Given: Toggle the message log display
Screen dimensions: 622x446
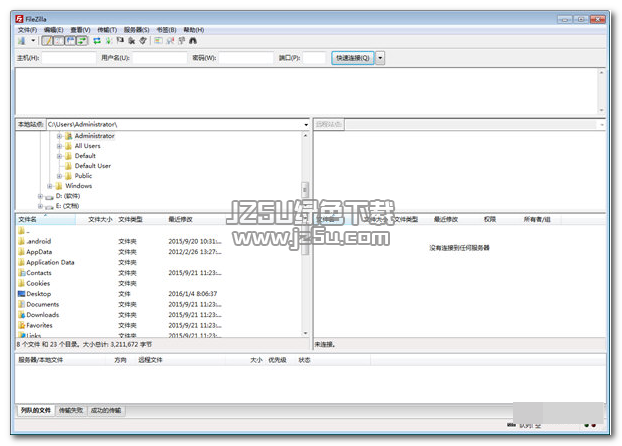Looking at the screenshot, I should coord(47,40).
